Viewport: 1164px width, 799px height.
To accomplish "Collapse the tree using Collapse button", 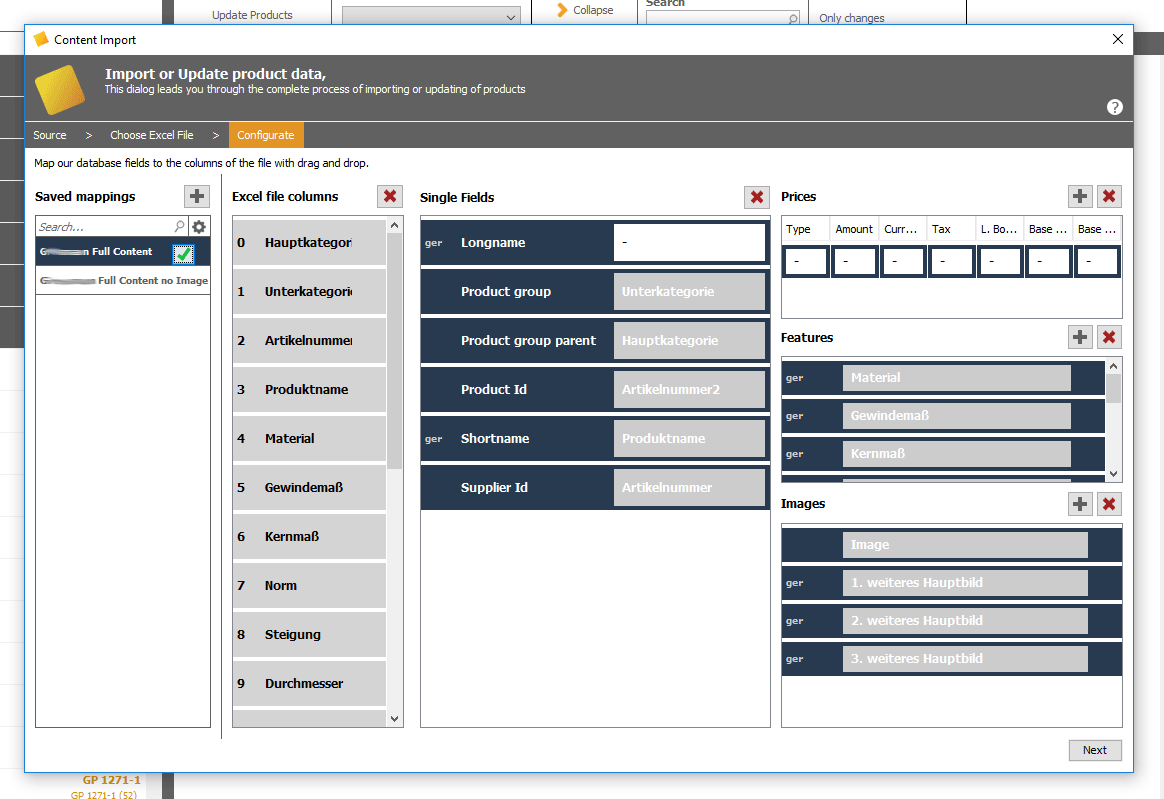I will [x=585, y=10].
